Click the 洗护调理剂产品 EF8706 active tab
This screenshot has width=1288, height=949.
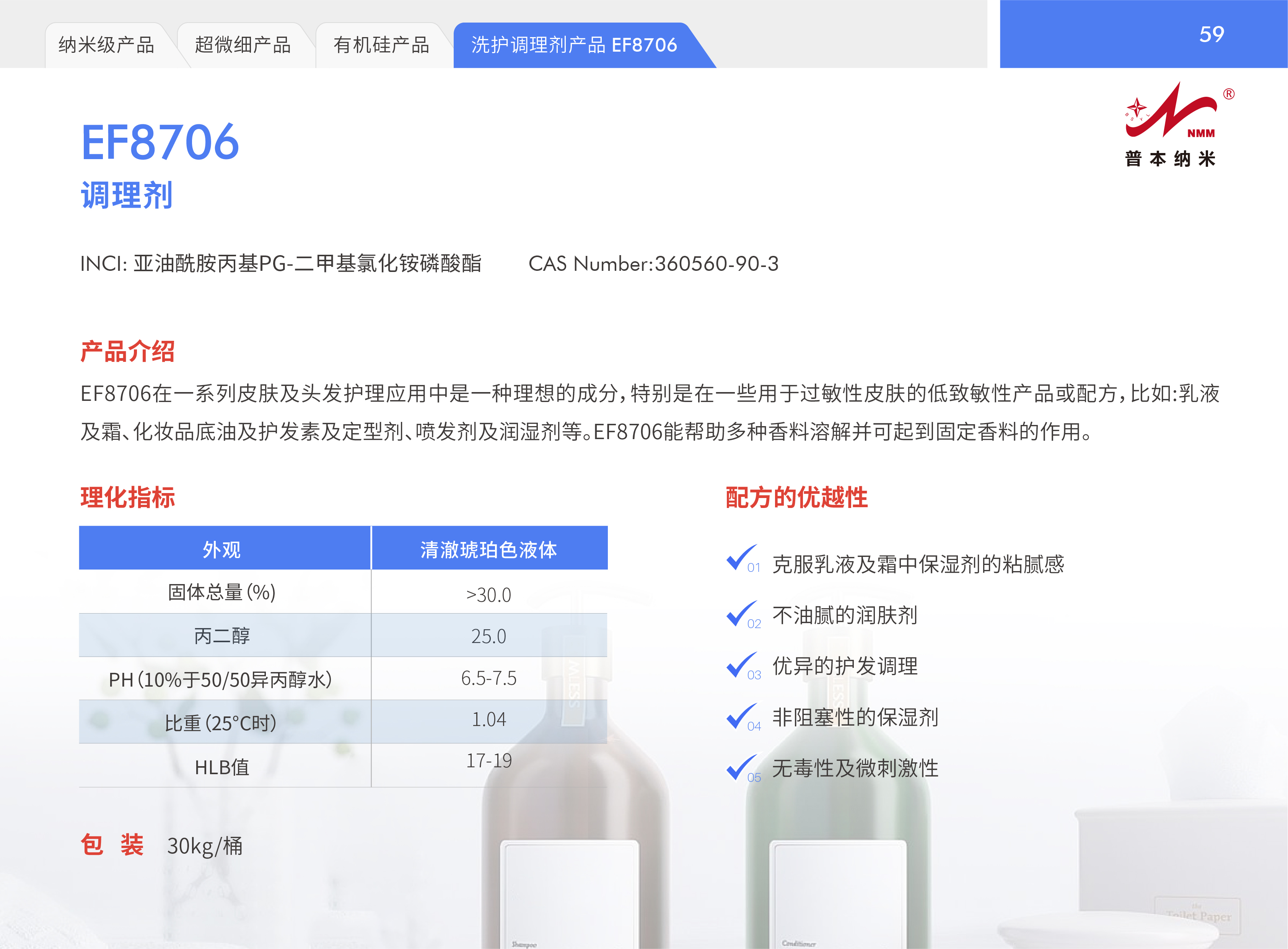pos(574,45)
